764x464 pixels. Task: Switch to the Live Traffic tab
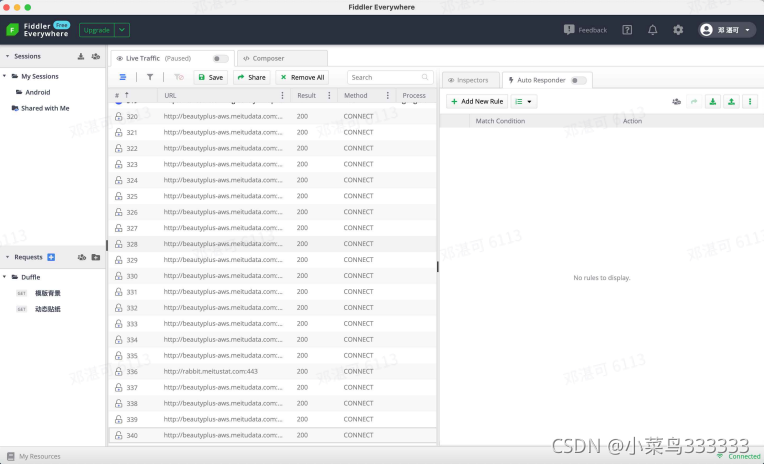(x=172, y=58)
